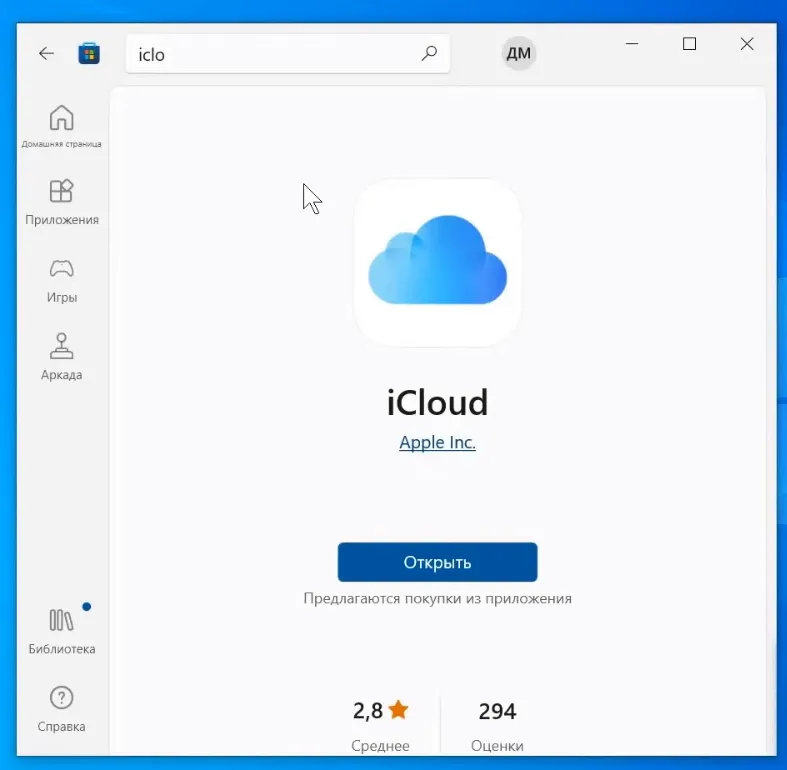Click 'Предлагаются покупки из приложения' text
The image size is (787, 770).
[437, 598]
